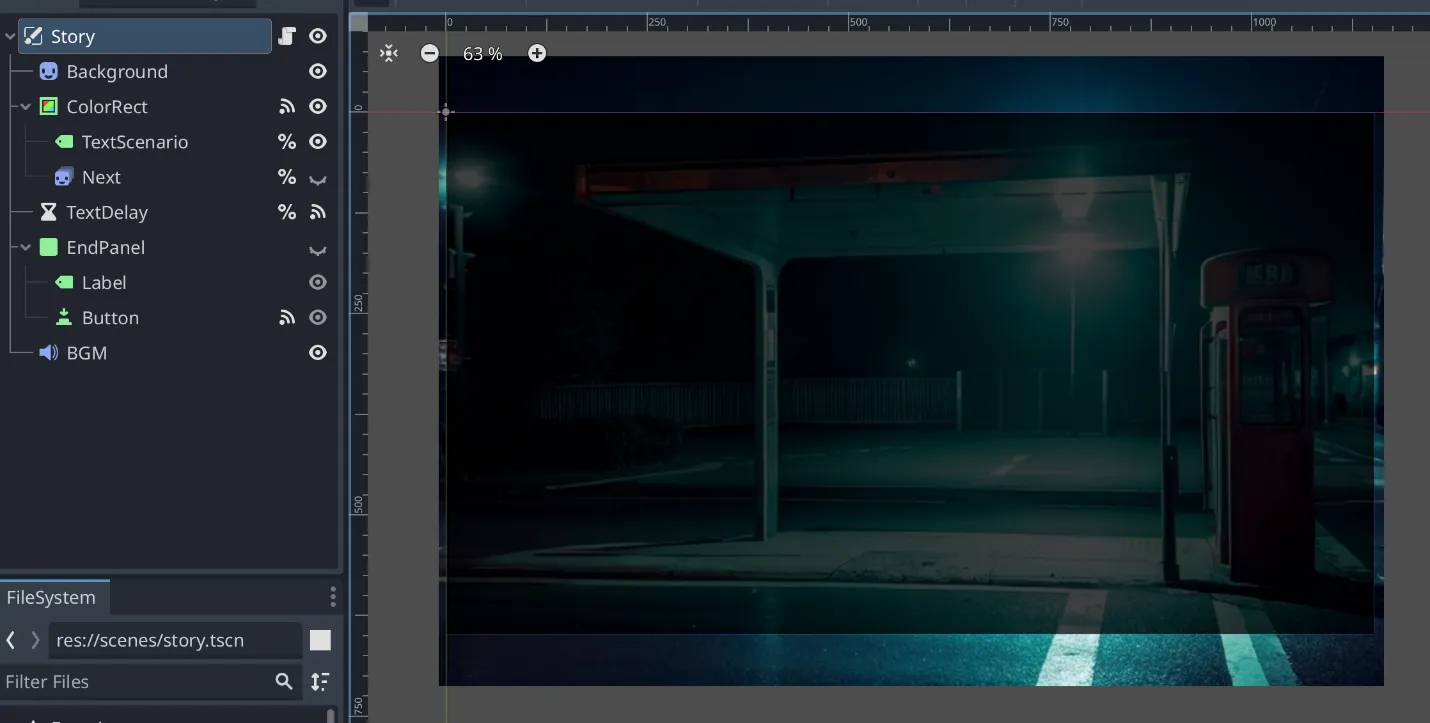Switch to the FileSystem tab

[52, 598]
